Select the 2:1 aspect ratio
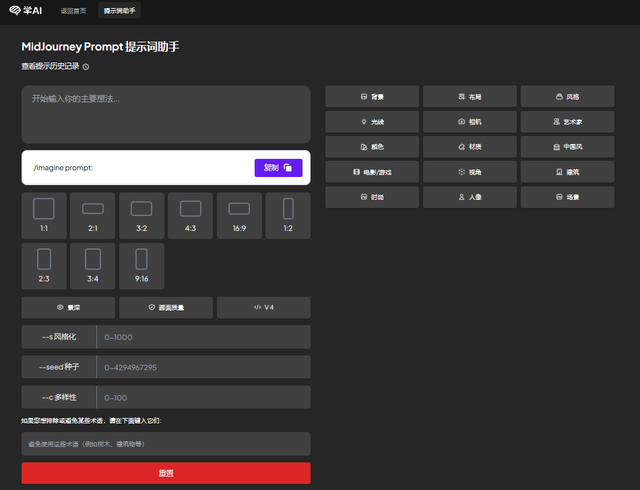640x490 pixels. click(93, 216)
